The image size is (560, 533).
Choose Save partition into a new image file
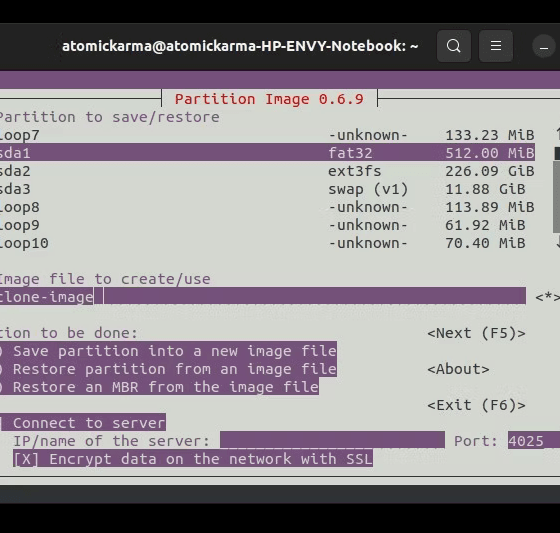(168, 351)
